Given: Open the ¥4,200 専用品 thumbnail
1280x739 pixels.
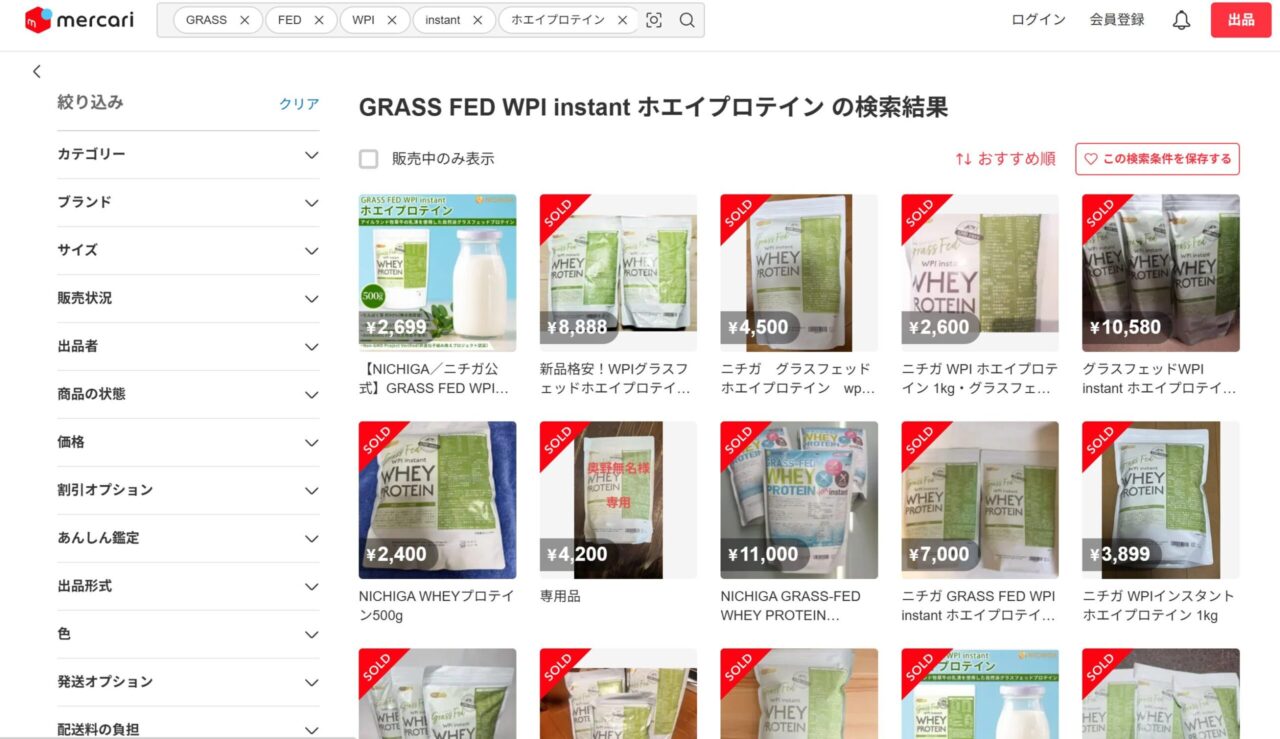Looking at the screenshot, I should [x=618, y=500].
